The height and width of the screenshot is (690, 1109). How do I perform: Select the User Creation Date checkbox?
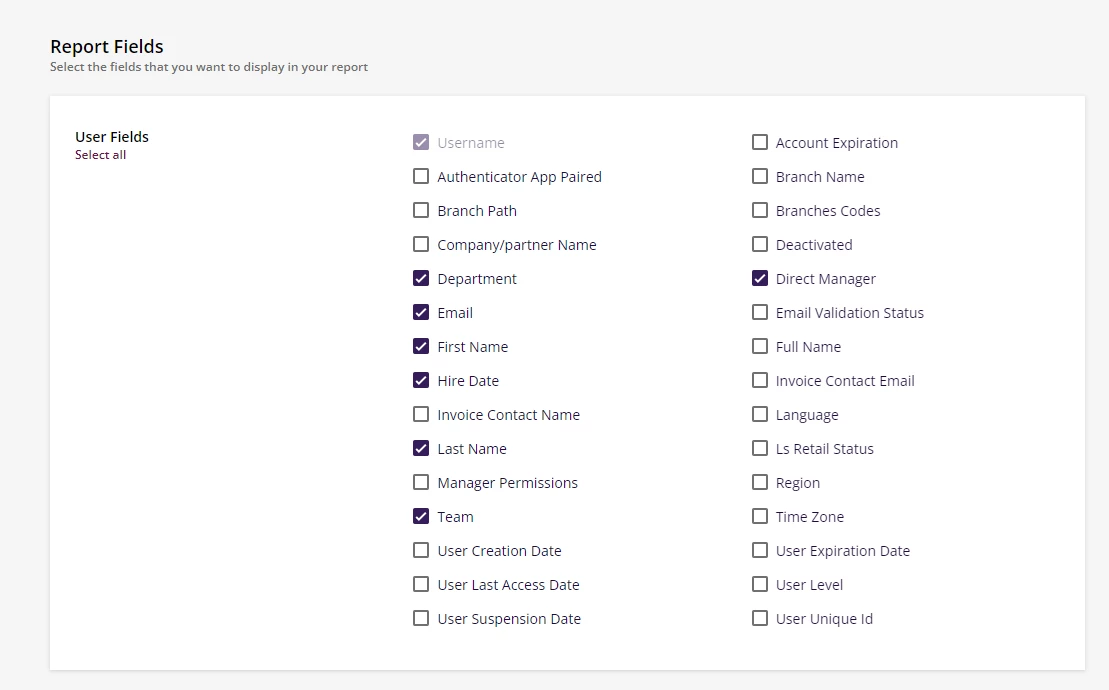pyautogui.click(x=421, y=551)
